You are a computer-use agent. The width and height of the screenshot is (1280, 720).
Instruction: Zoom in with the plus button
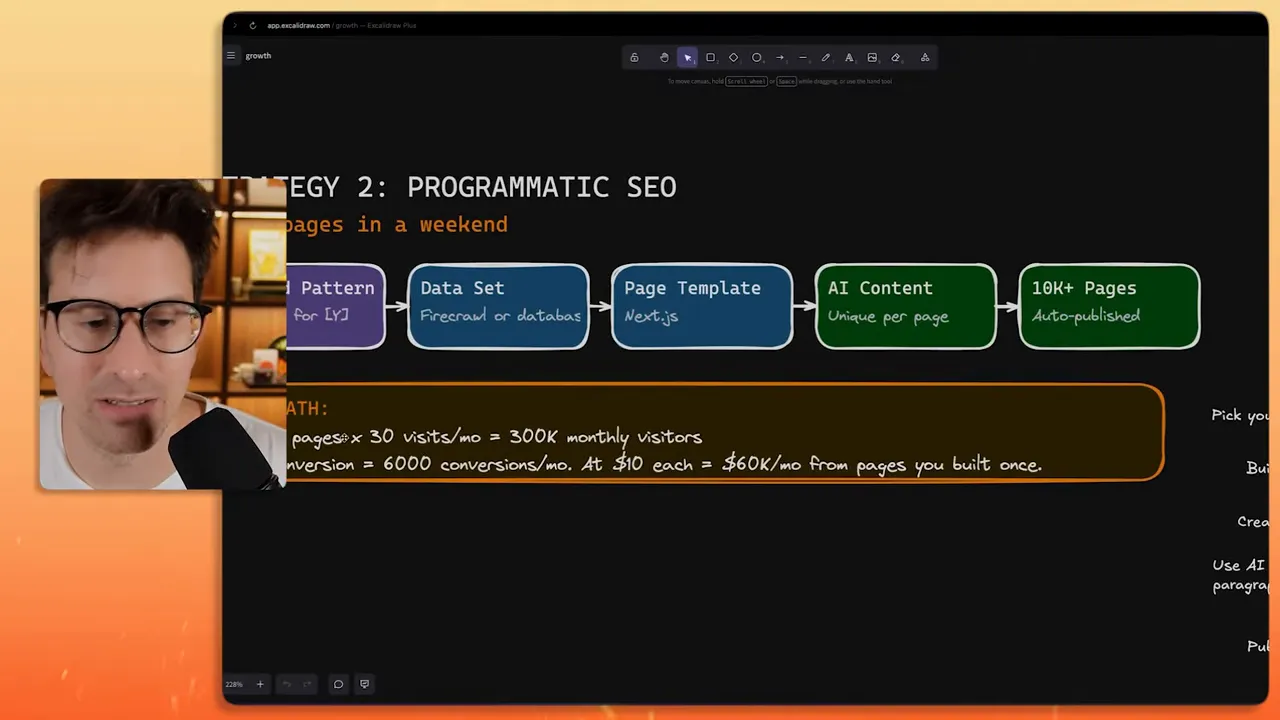click(x=260, y=684)
